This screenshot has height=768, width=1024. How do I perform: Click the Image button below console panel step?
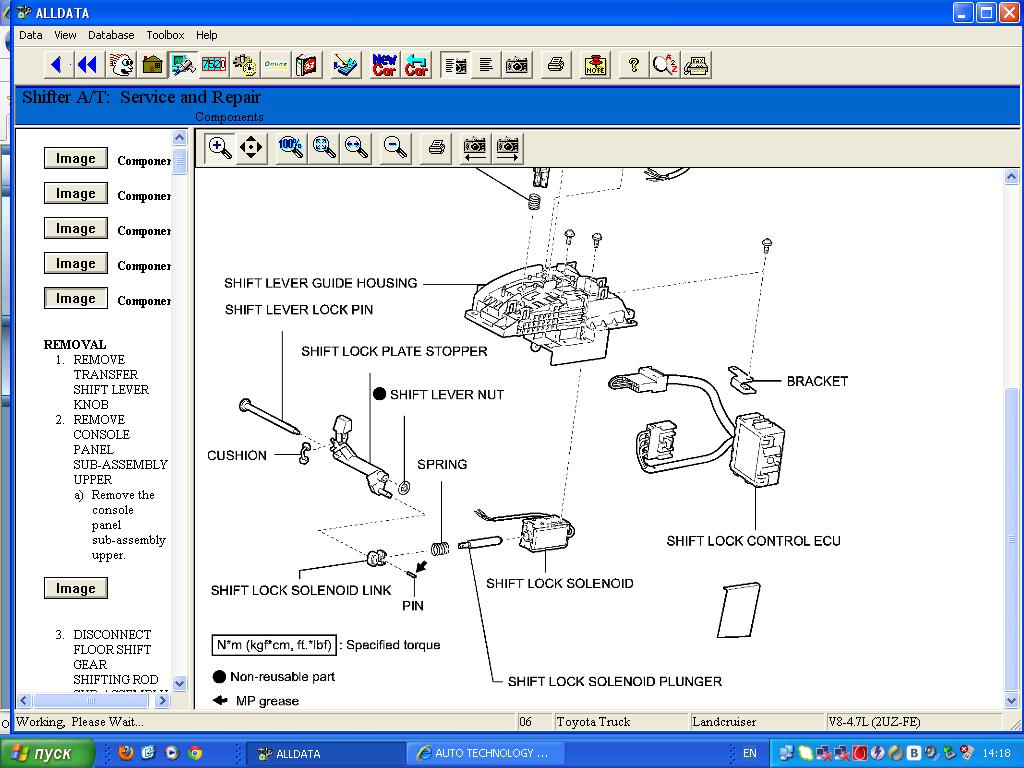(x=76, y=588)
